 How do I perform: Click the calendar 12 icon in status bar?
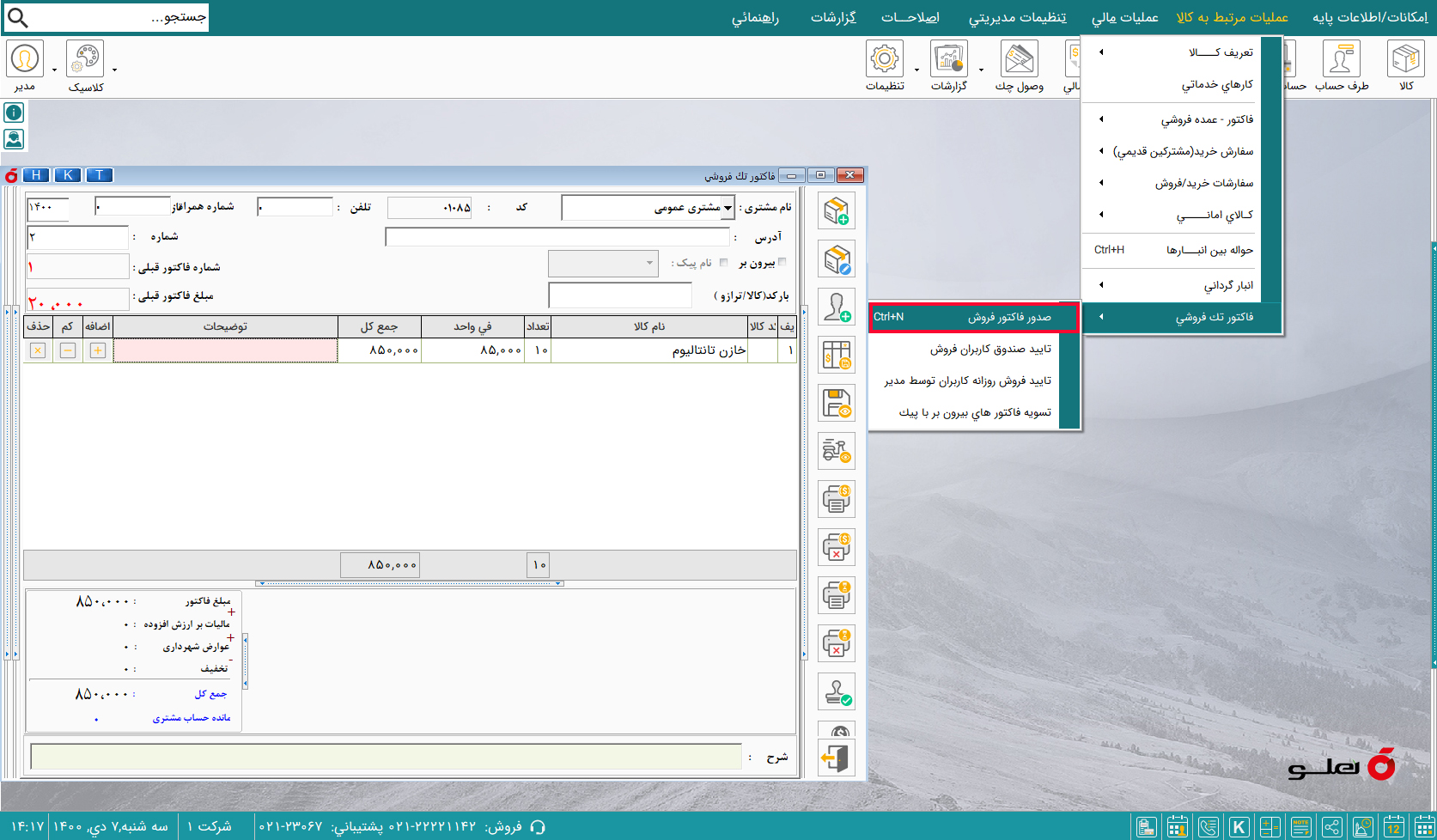pos(1393,827)
